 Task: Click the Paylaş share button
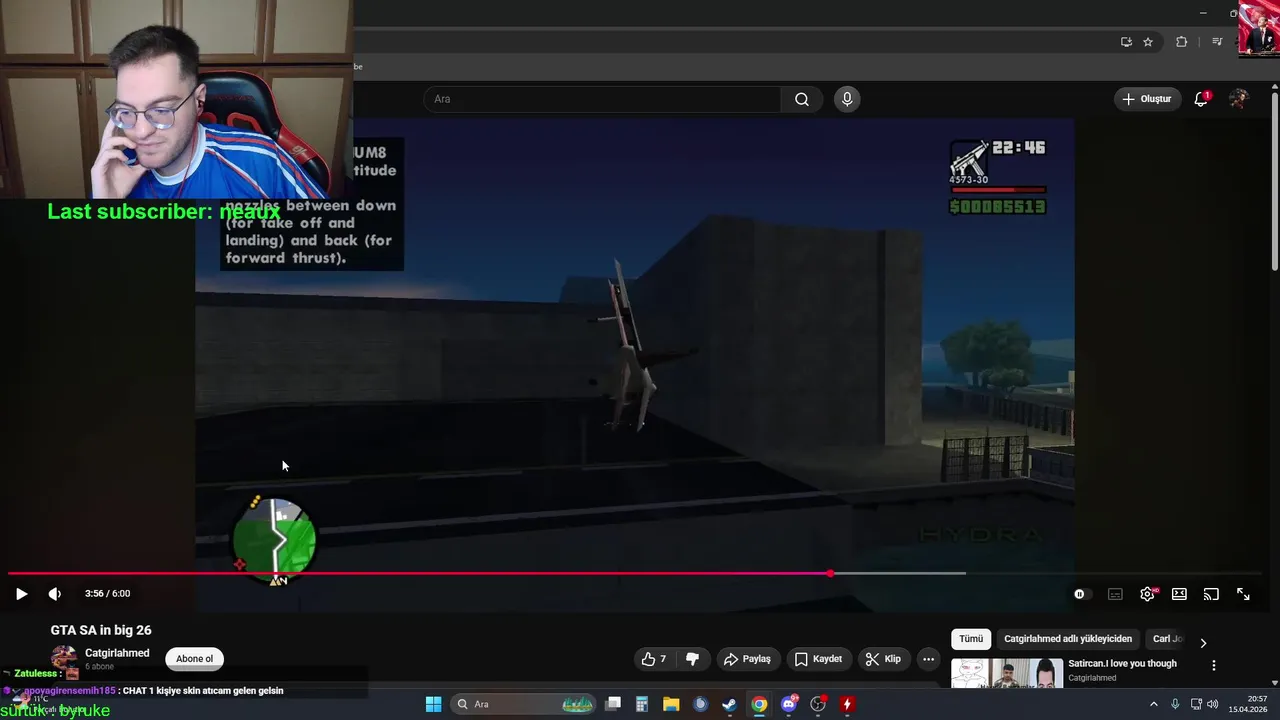(x=747, y=659)
